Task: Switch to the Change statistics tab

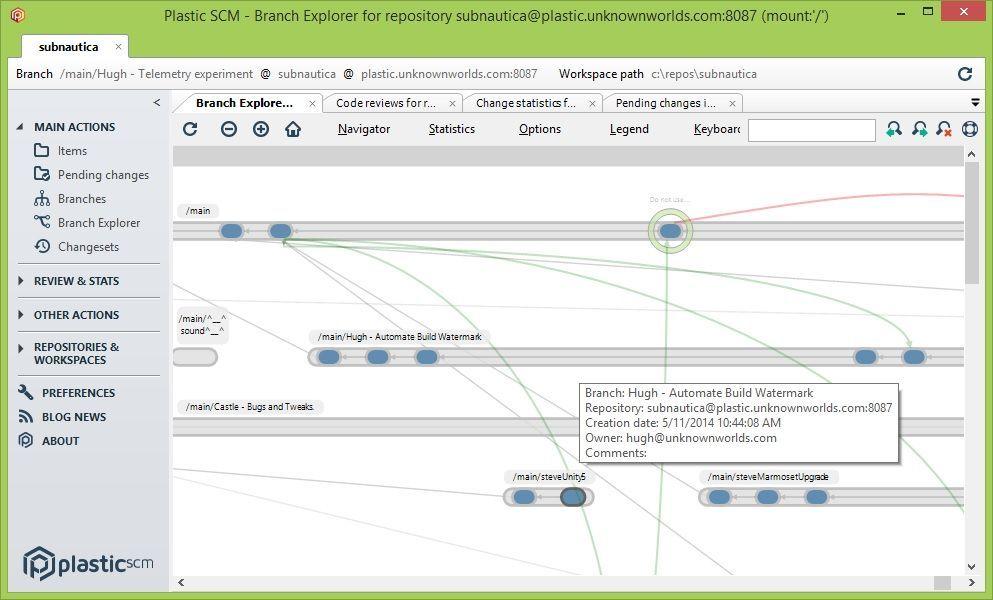Action: pyautogui.click(x=526, y=103)
